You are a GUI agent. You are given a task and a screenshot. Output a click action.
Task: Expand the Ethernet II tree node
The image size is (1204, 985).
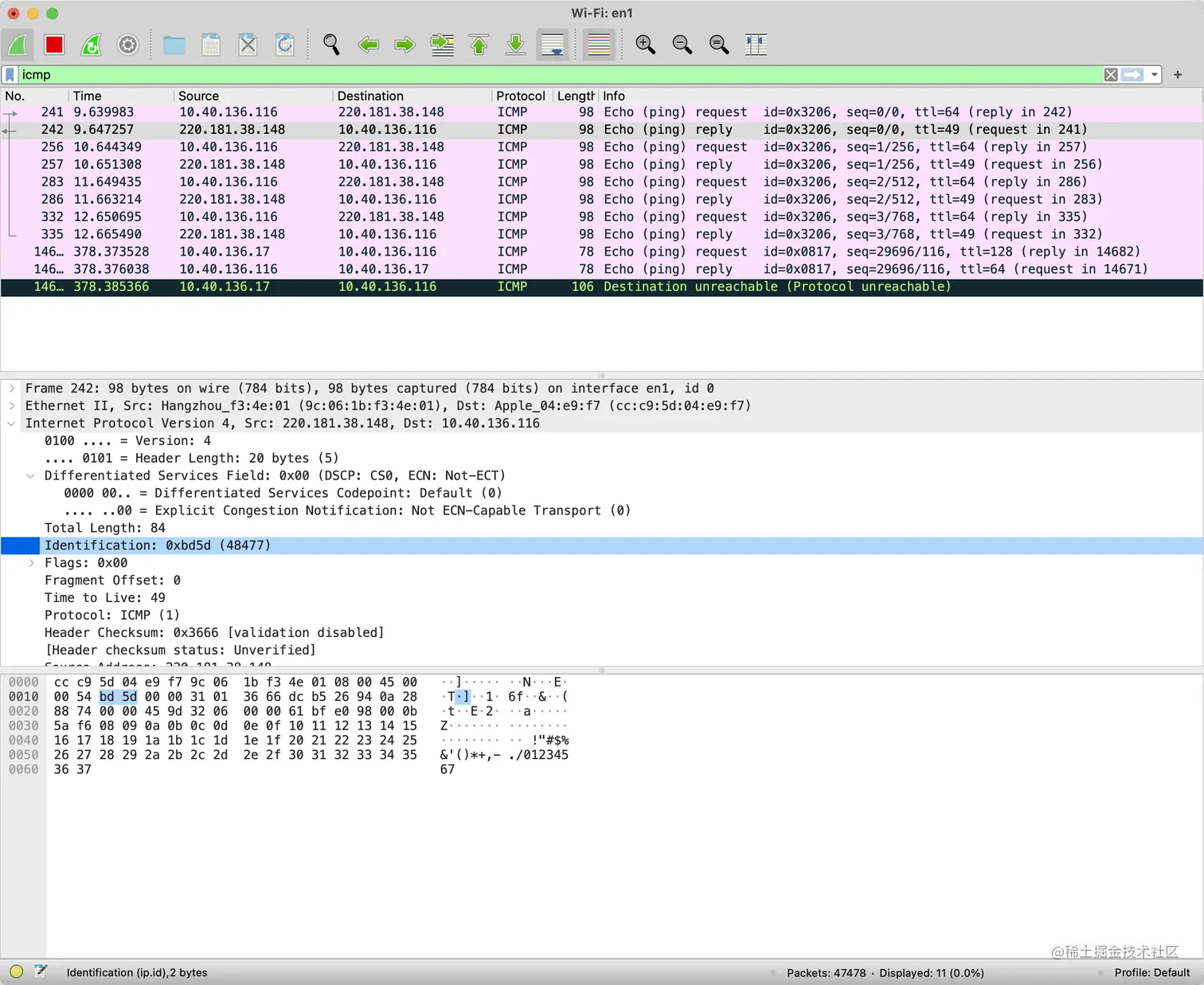pyautogui.click(x=12, y=406)
